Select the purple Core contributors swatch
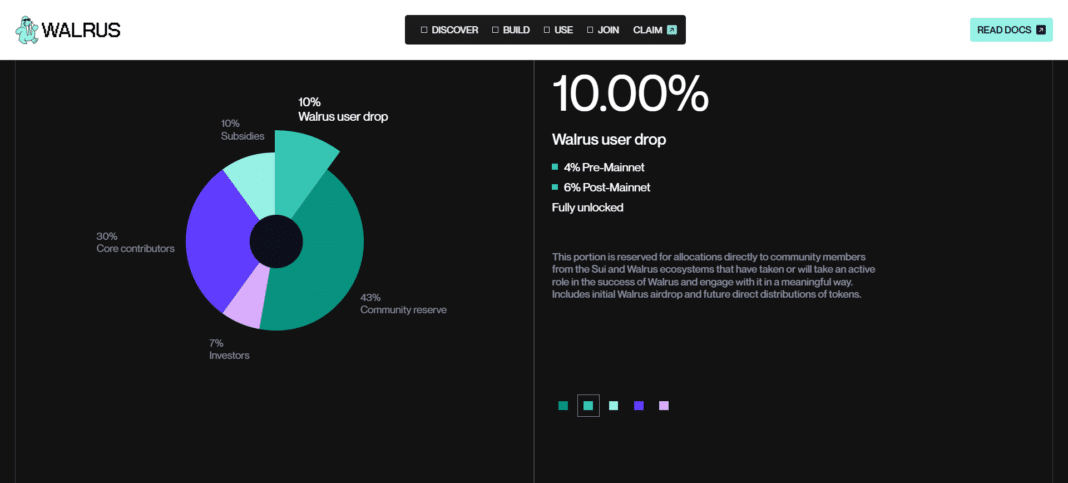 tap(638, 406)
